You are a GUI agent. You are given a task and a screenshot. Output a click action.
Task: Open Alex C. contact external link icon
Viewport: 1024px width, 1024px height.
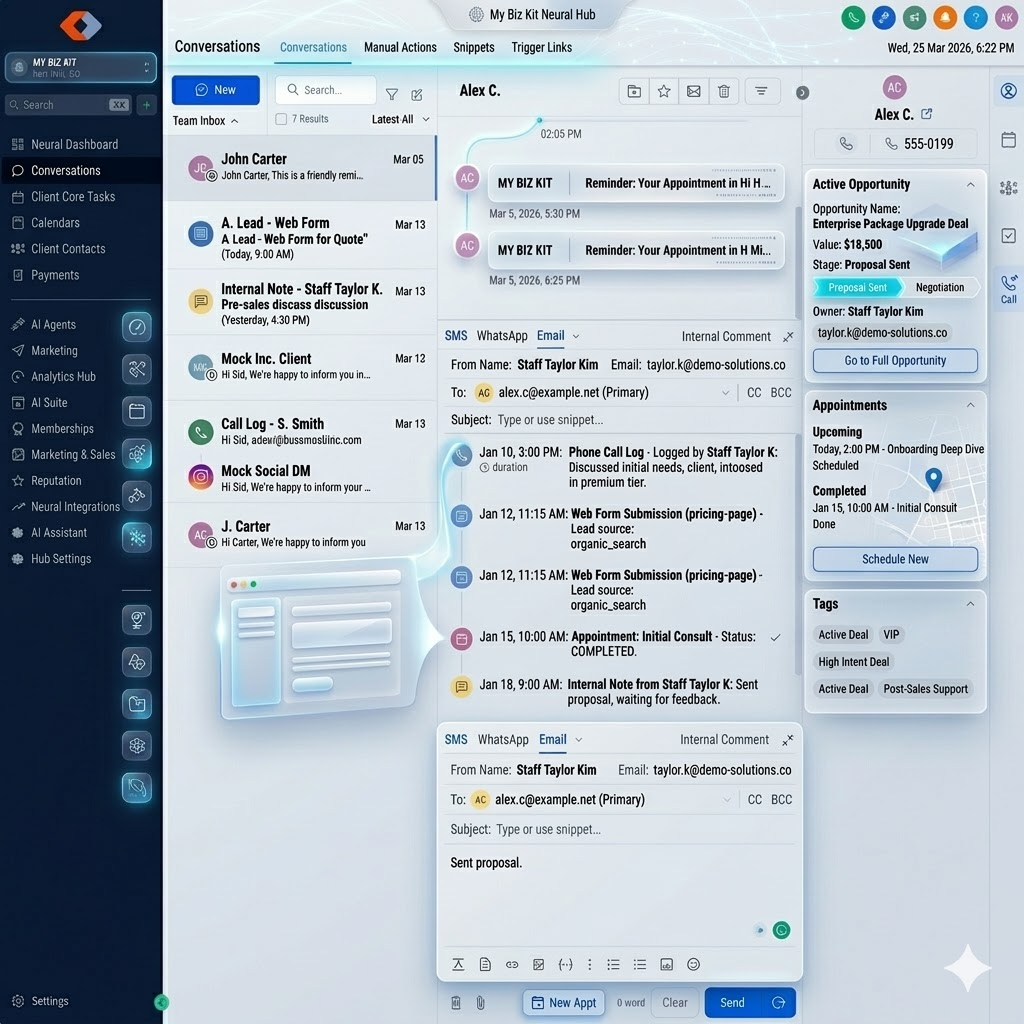pyautogui.click(x=926, y=114)
